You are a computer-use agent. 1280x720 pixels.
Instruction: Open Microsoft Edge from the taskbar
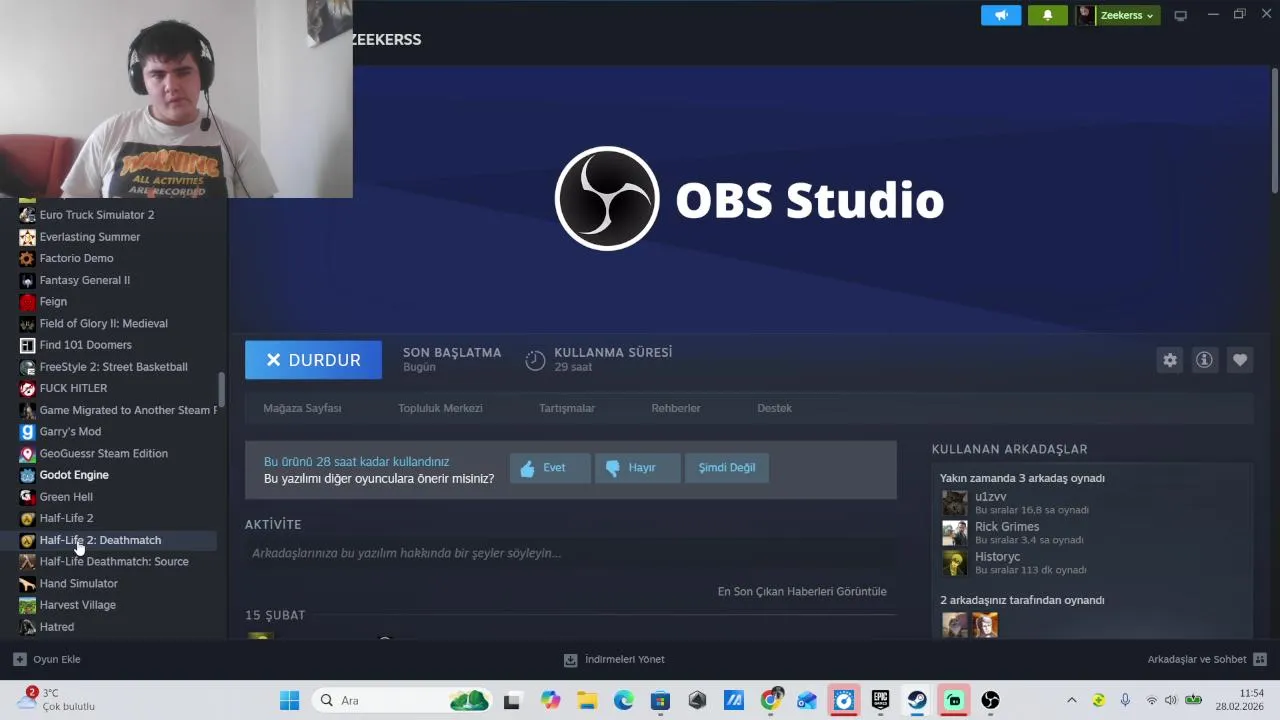624,700
